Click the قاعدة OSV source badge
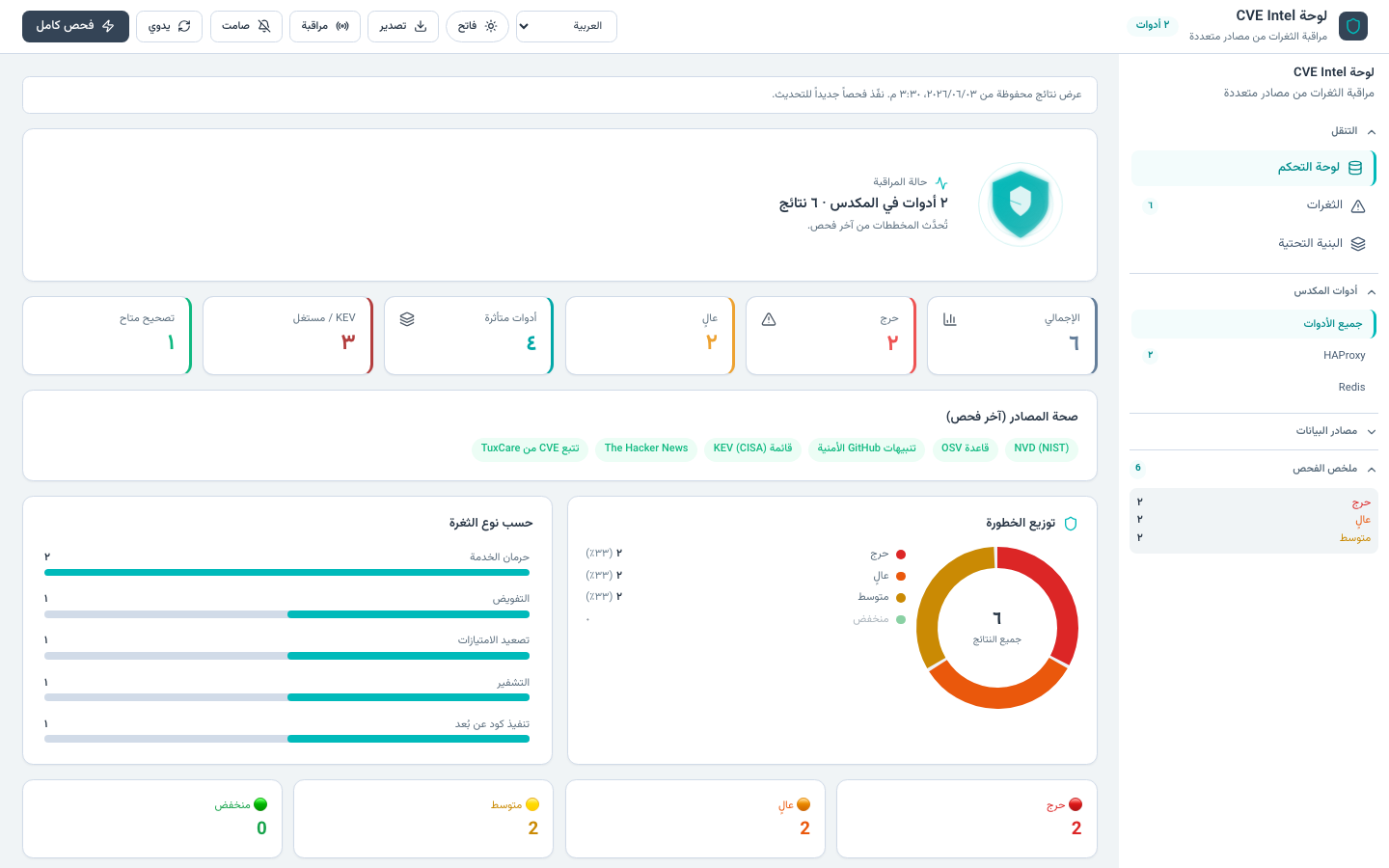 [966, 448]
